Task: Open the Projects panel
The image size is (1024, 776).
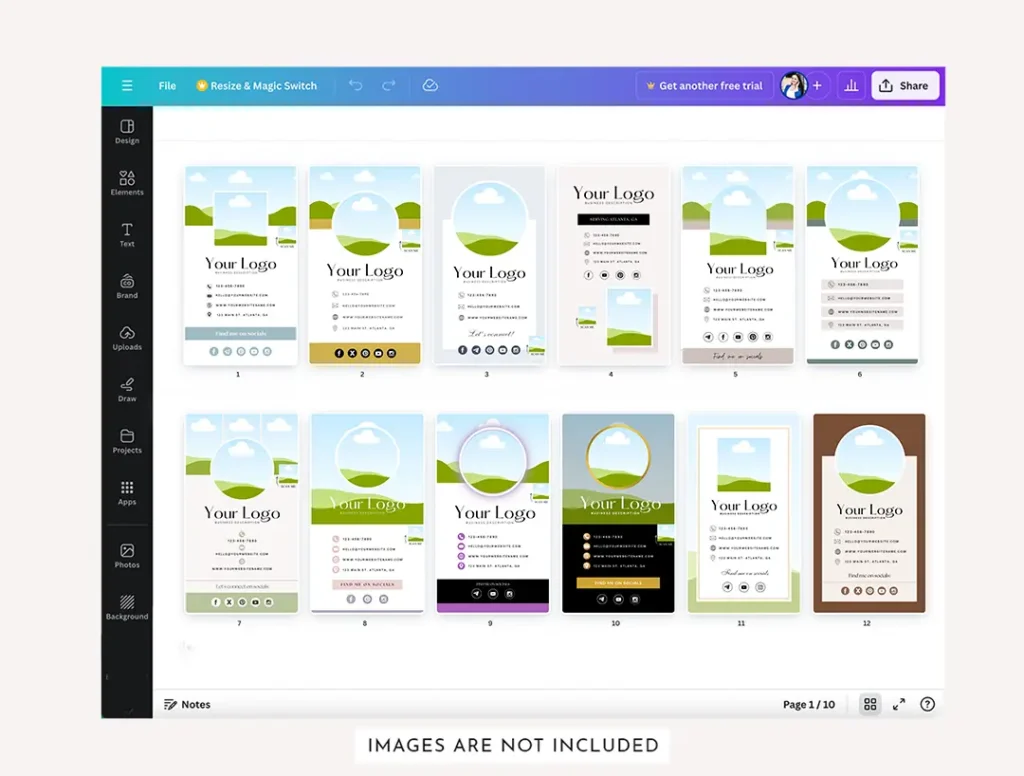Action: pyautogui.click(x=127, y=441)
